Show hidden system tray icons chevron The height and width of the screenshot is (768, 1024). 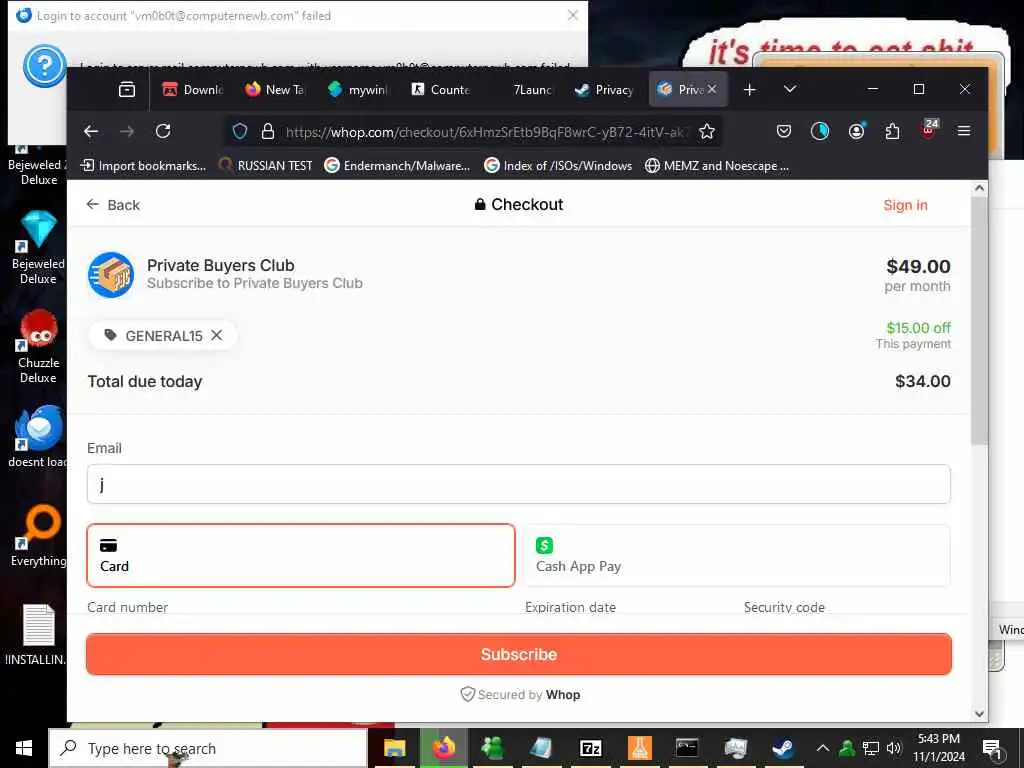coord(823,748)
